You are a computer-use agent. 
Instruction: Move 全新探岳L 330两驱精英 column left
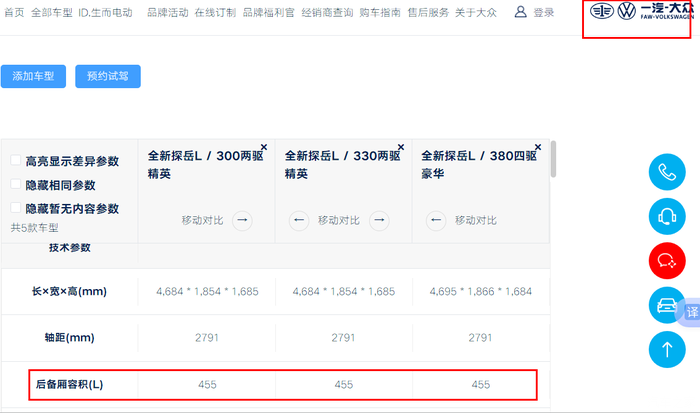(298, 220)
